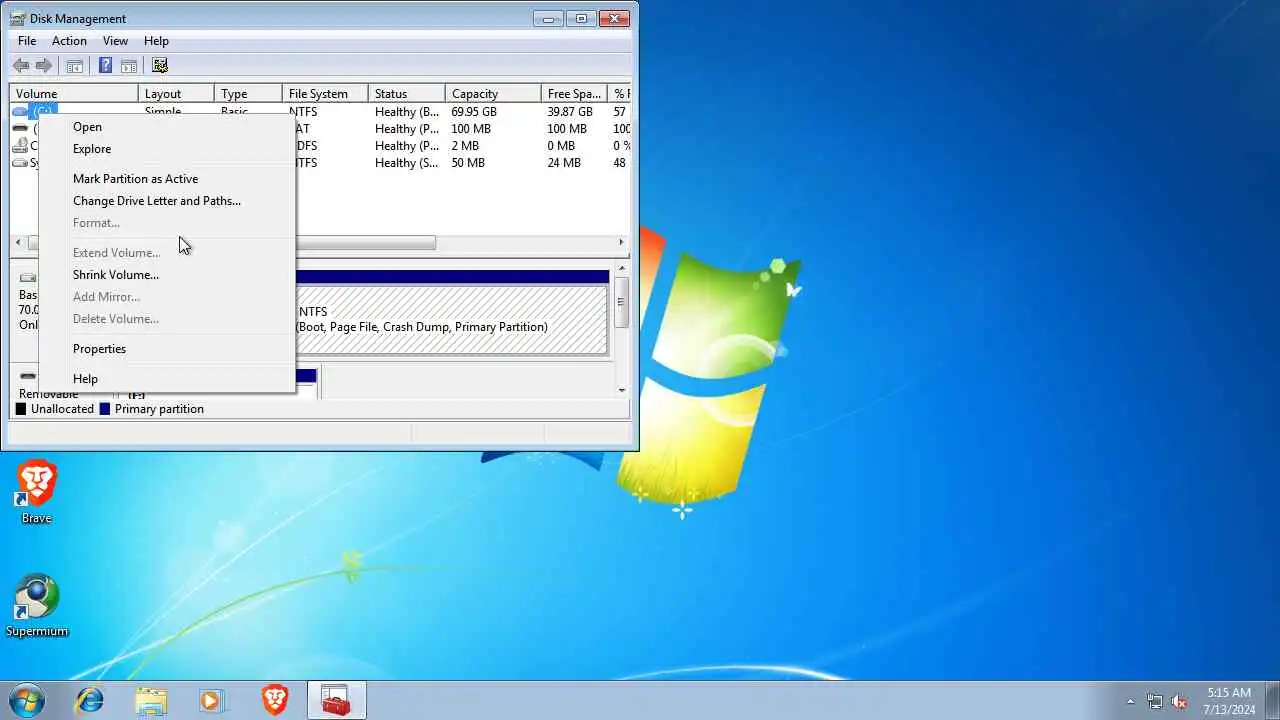Open Properties from the context menu
The image size is (1280, 720).
pyautogui.click(x=167, y=349)
